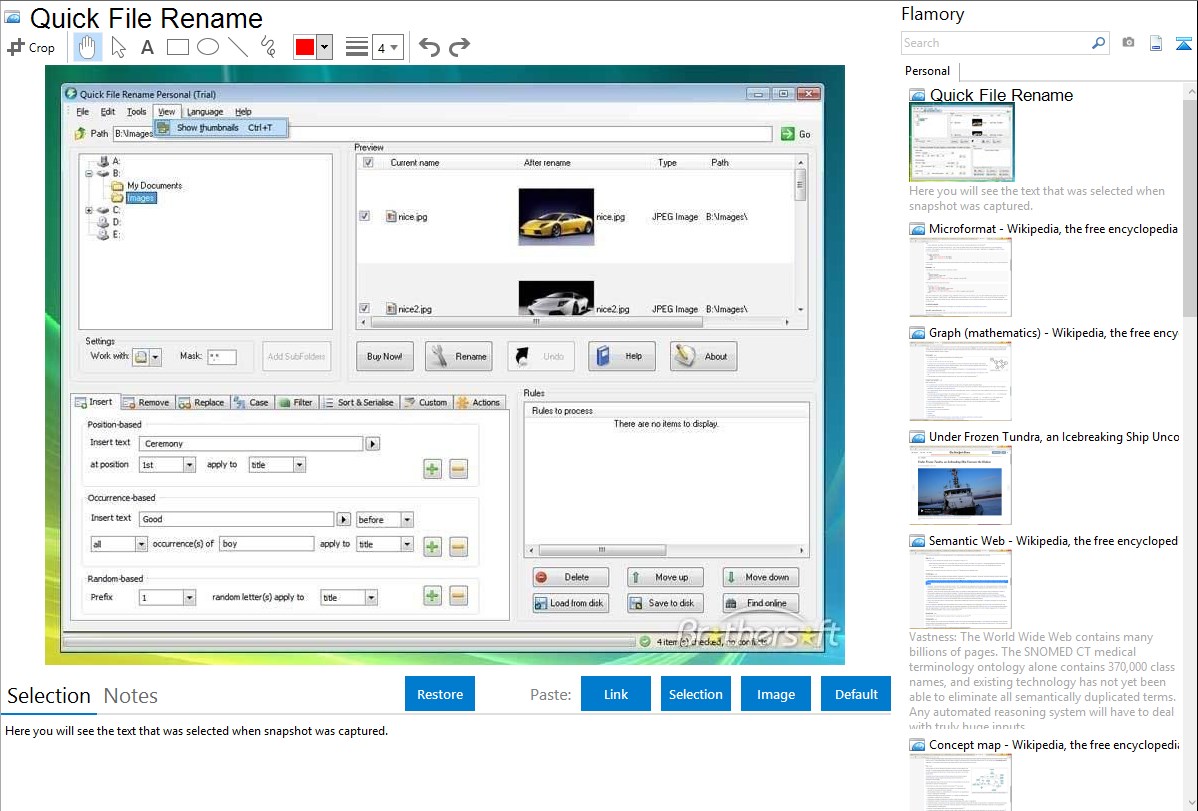
Task: Open the Actions tab
Action: 478,403
